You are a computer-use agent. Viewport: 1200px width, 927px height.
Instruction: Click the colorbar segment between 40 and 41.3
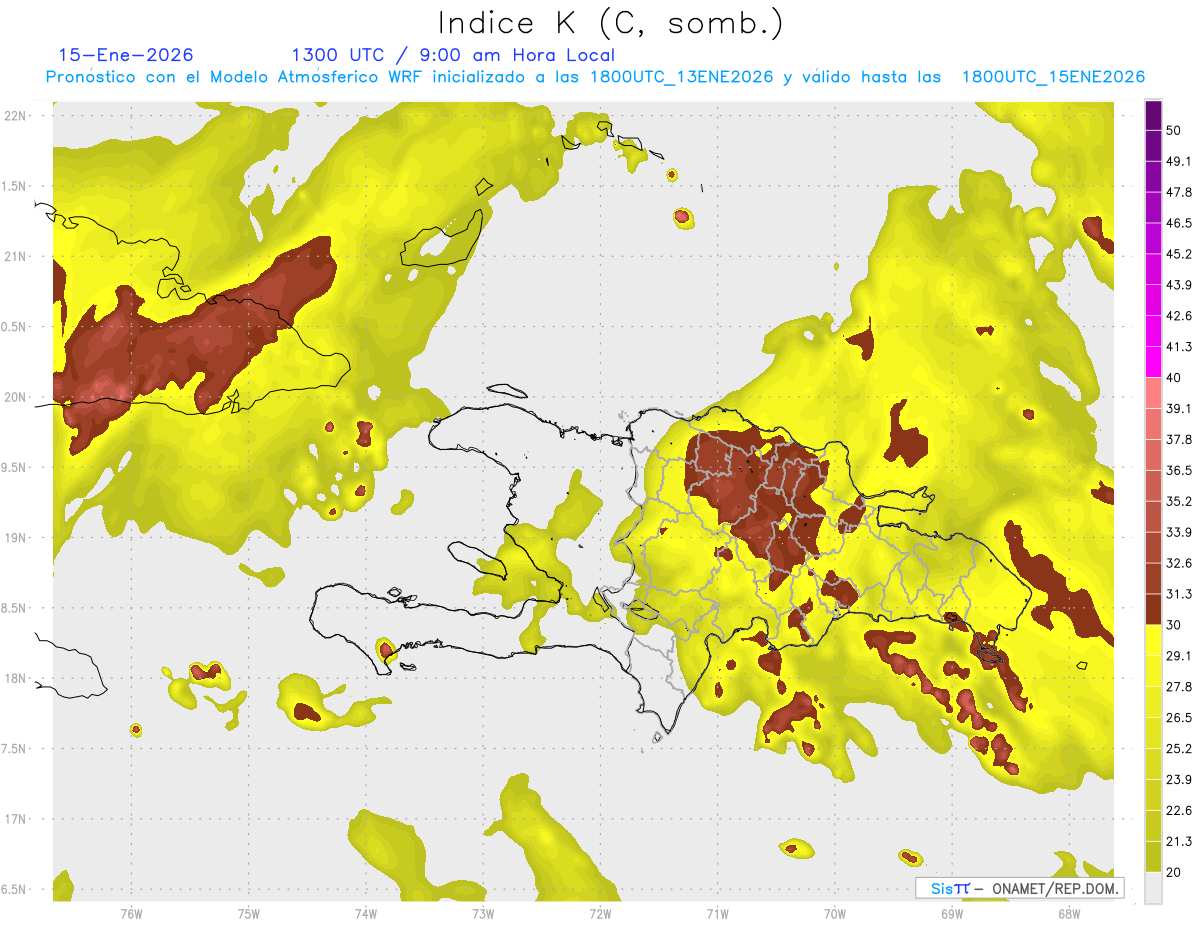click(1154, 362)
